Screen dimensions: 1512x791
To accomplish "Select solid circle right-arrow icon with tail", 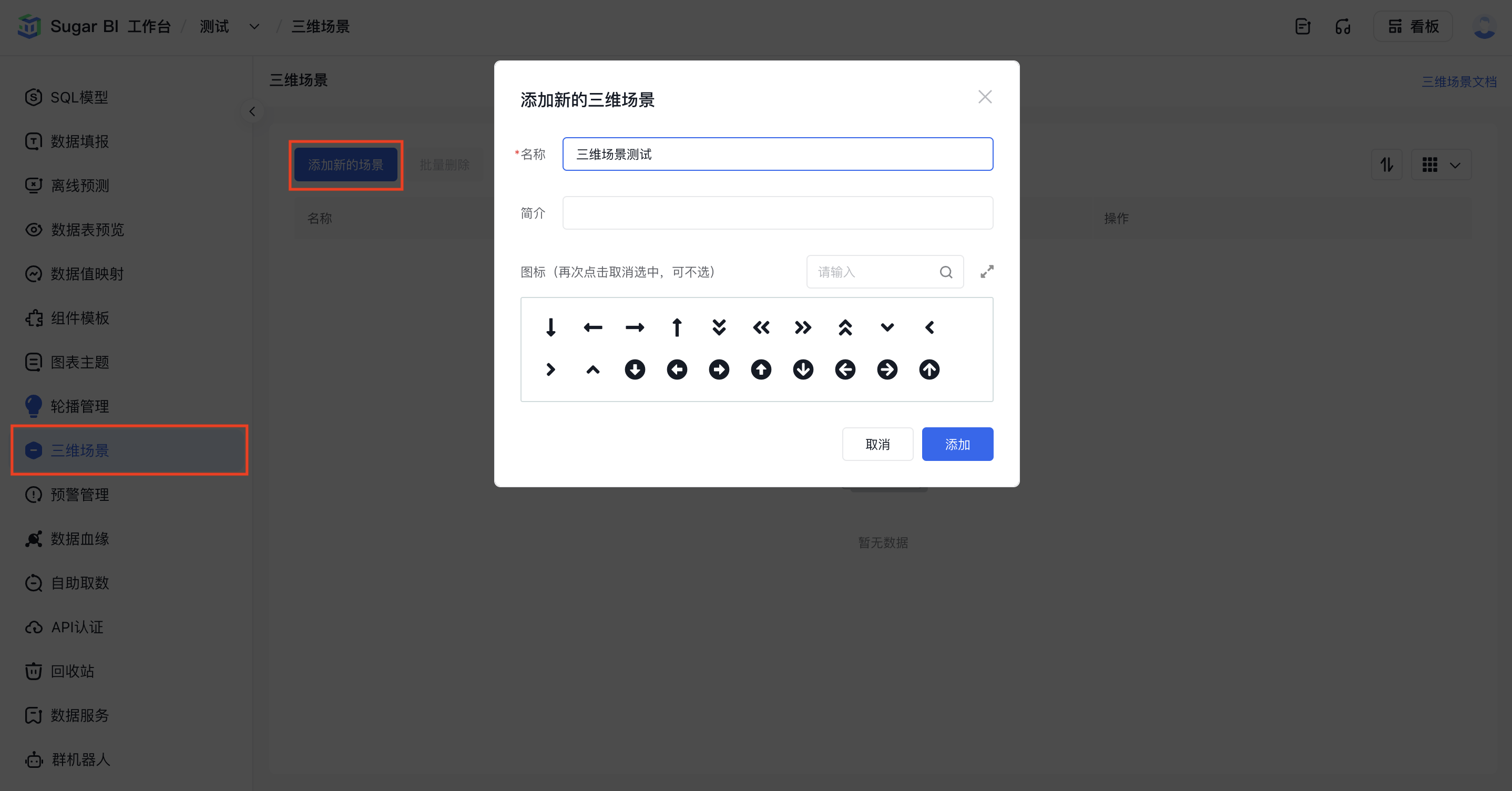I will [x=719, y=369].
